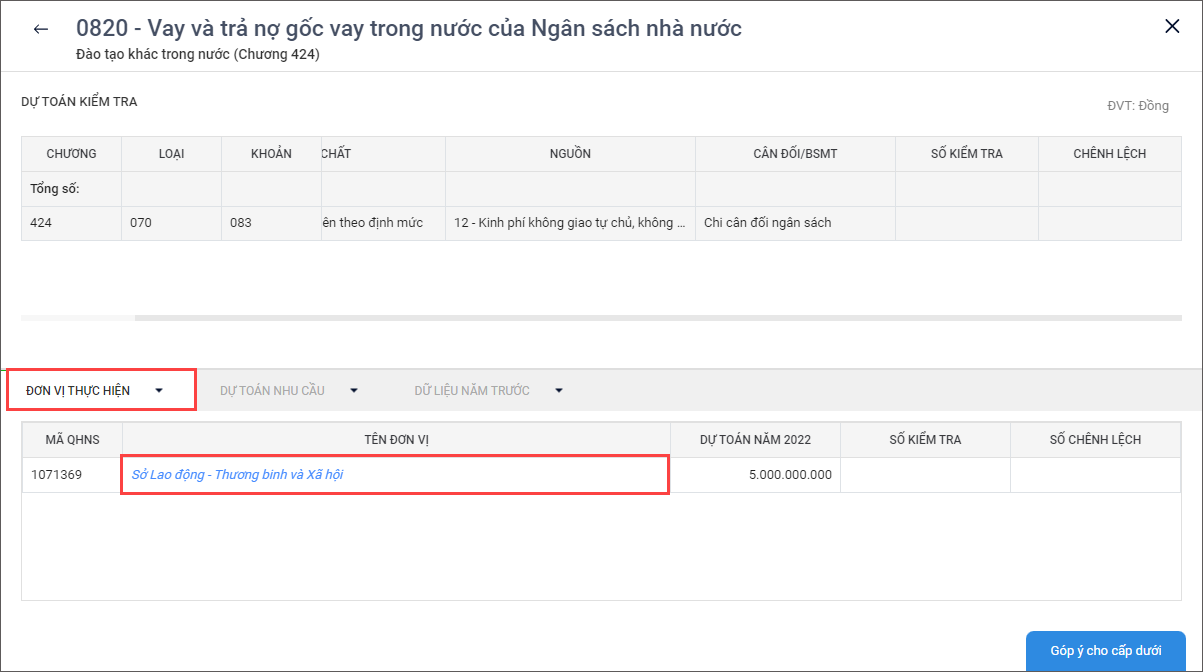The width and height of the screenshot is (1203, 672).
Task: Open the ĐƠN VỊ THỰC HIỆN tab
Action: (x=78, y=390)
